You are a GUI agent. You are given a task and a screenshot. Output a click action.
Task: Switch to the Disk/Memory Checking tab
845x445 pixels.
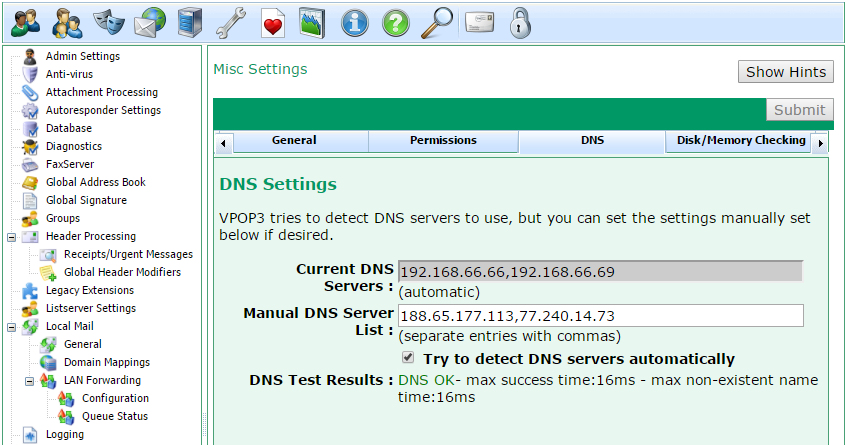tap(740, 141)
